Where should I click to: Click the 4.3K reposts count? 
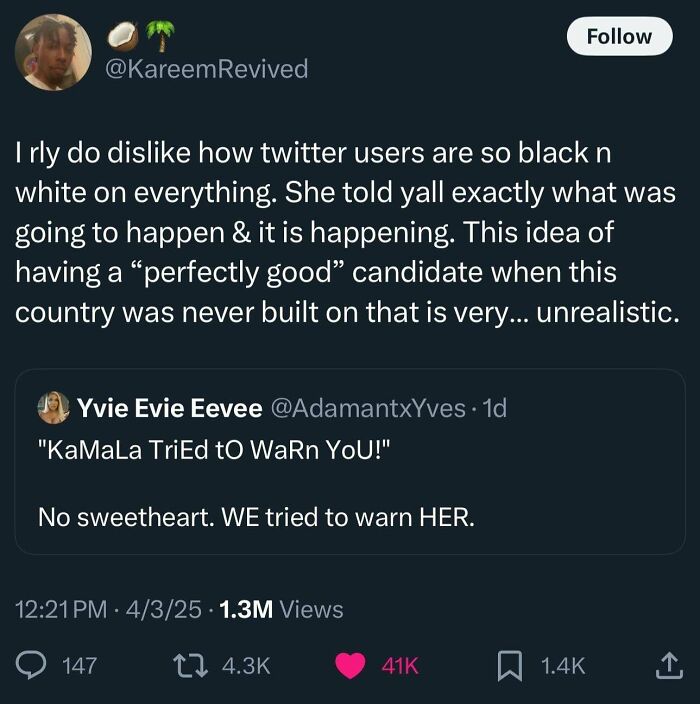(x=244, y=665)
